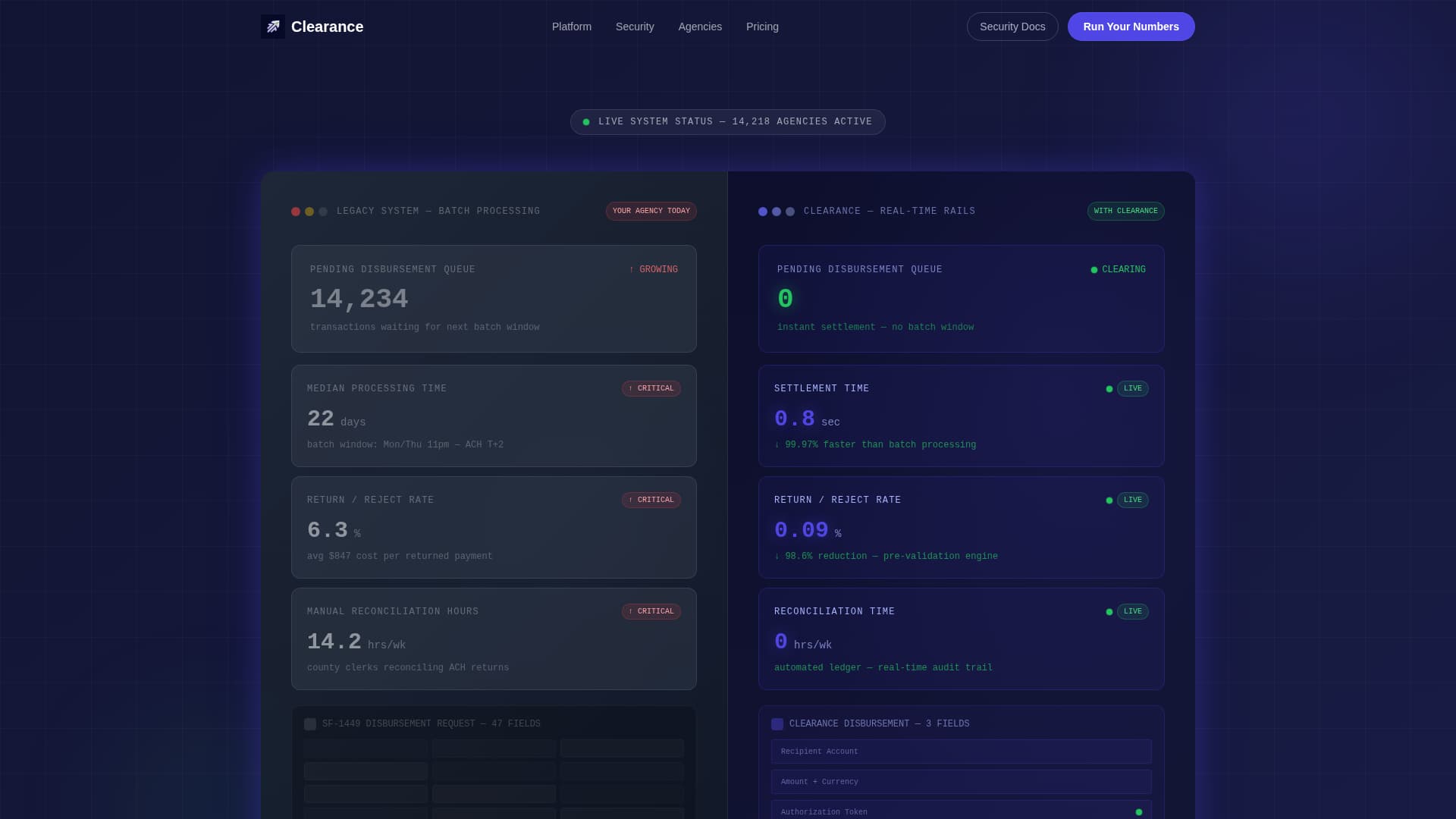Click the green CLEARING dot on pending queue card
The height and width of the screenshot is (819, 1456).
tap(1093, 269)
